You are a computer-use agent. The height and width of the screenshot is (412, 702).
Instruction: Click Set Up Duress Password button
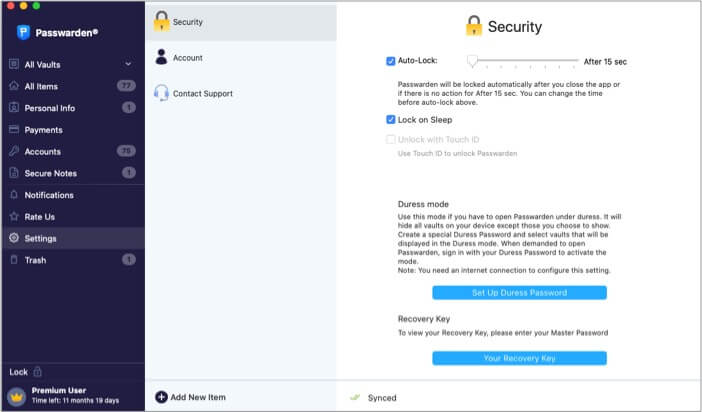click(x=519, y=292)
